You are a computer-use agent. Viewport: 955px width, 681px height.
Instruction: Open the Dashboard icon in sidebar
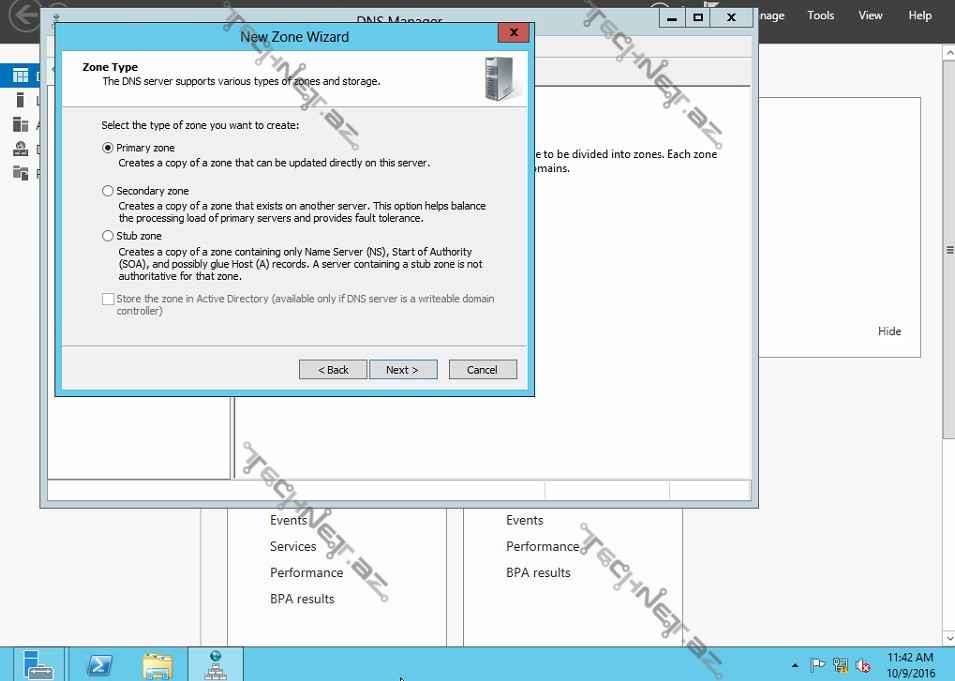20,76
